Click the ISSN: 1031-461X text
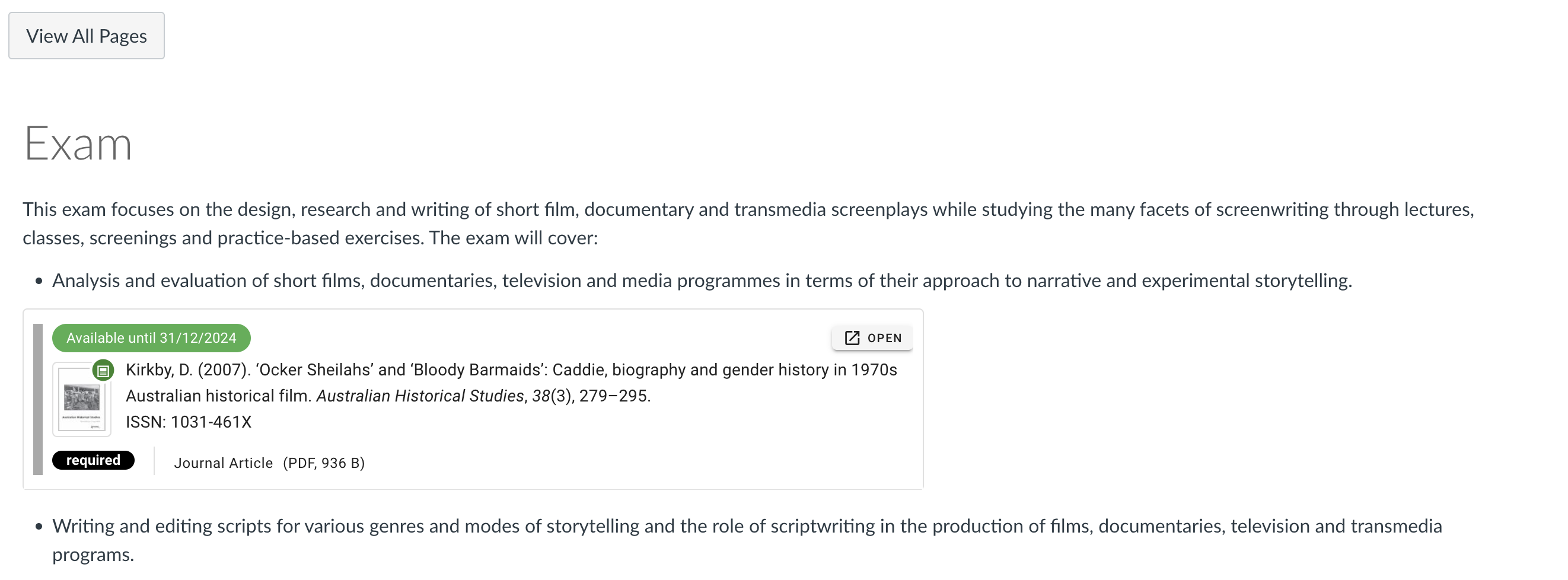The image size is (1568, 580). [x=188, y=422]
